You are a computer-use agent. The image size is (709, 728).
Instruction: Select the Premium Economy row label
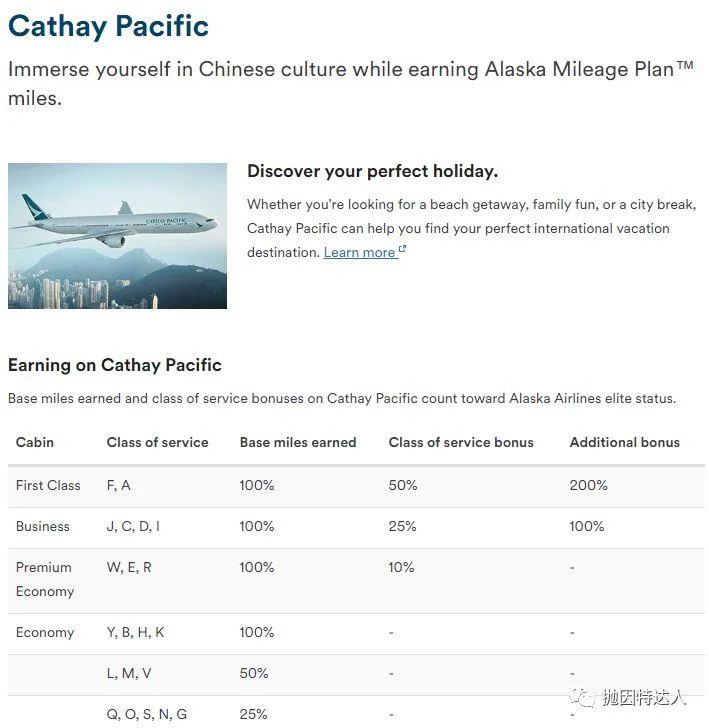click(x=44, y=579)
